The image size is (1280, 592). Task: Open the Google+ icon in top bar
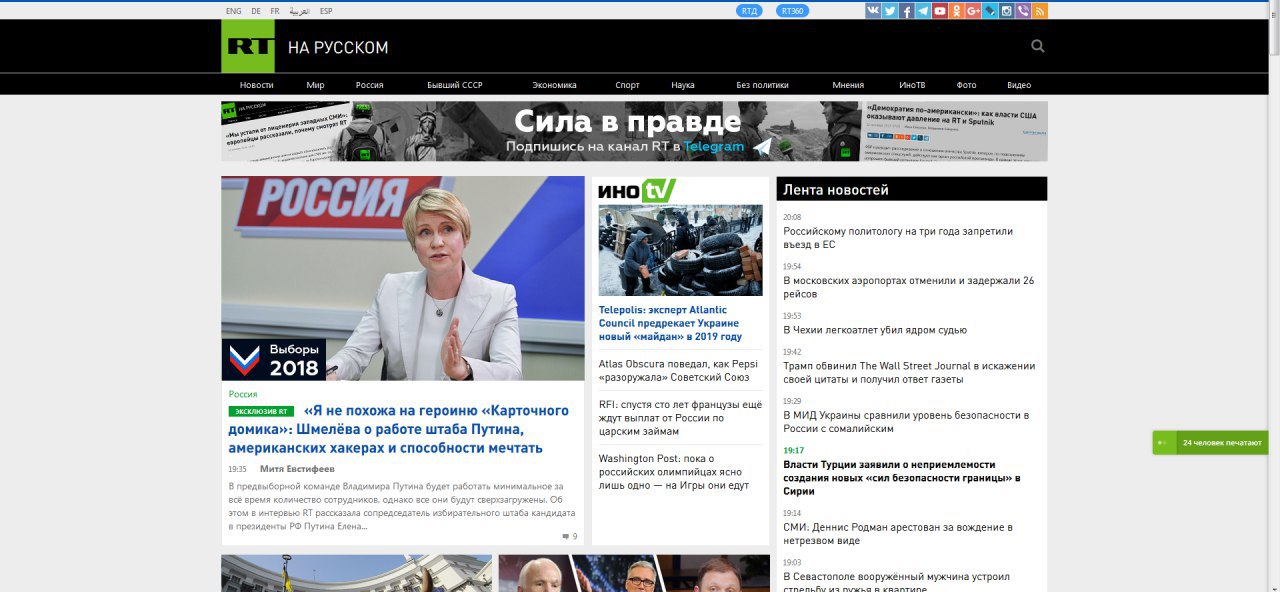click(973, 11)
